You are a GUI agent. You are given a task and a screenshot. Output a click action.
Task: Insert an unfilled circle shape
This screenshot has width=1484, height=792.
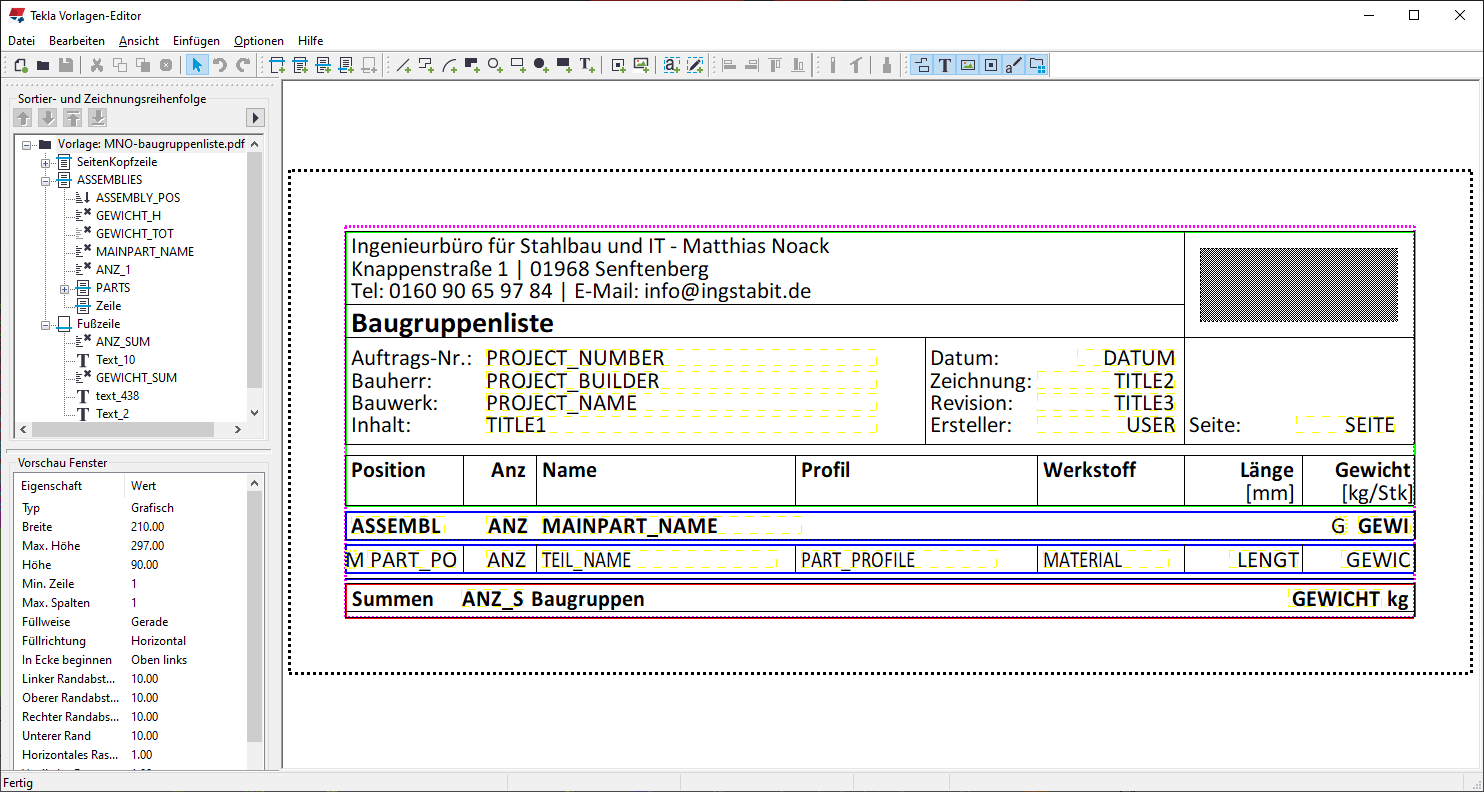point(495,65)
